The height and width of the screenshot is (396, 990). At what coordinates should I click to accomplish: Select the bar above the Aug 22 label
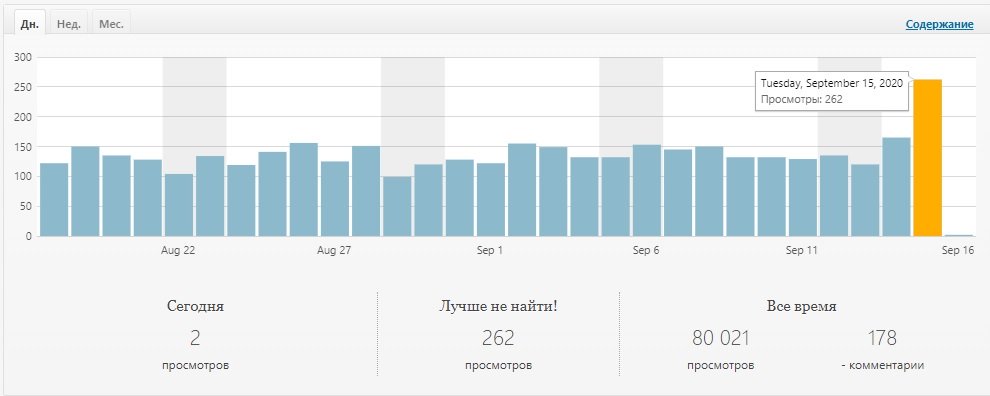coord(179,205)
